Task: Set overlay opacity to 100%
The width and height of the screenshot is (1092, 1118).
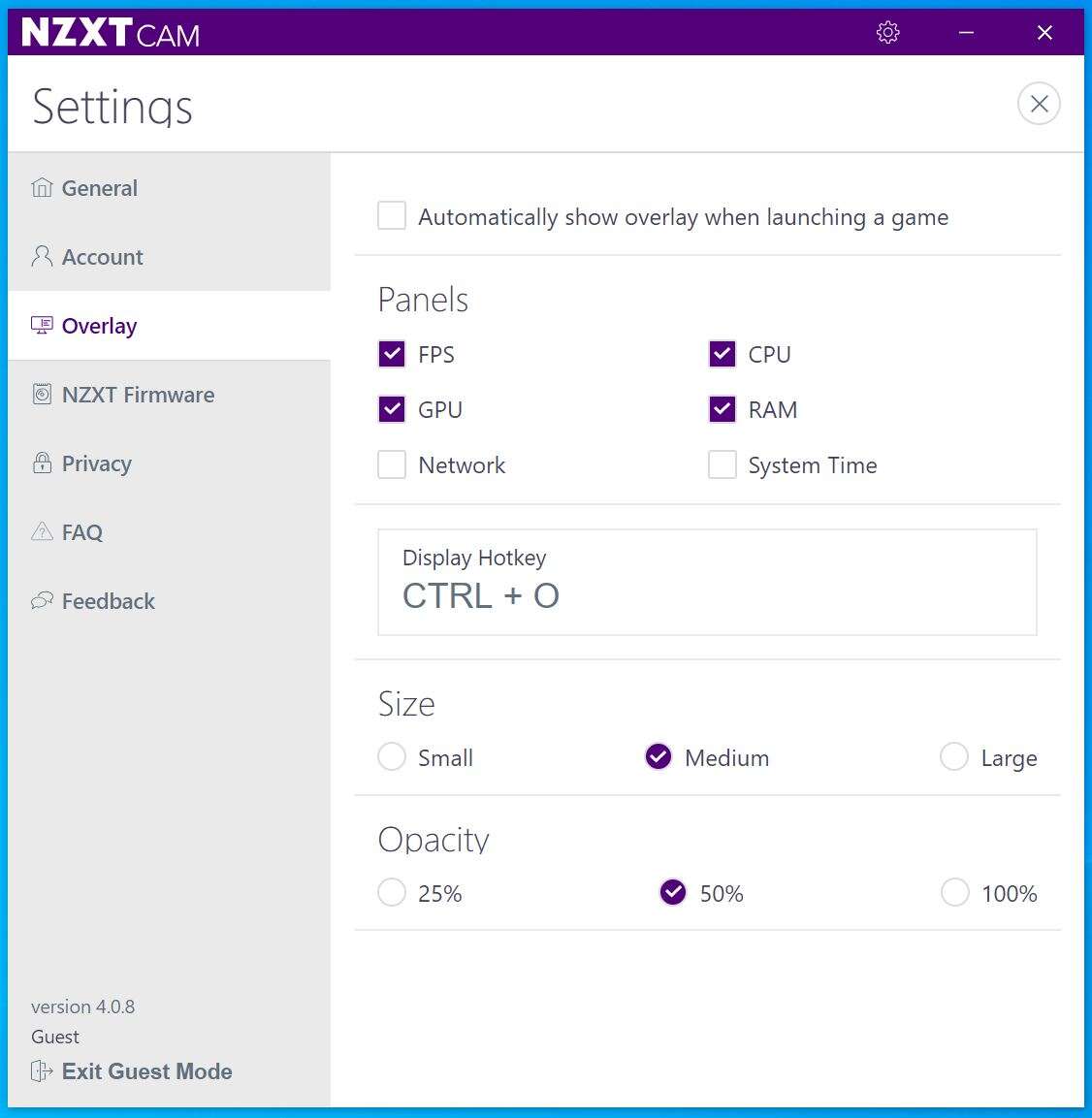Action: [x=954, y=893]
